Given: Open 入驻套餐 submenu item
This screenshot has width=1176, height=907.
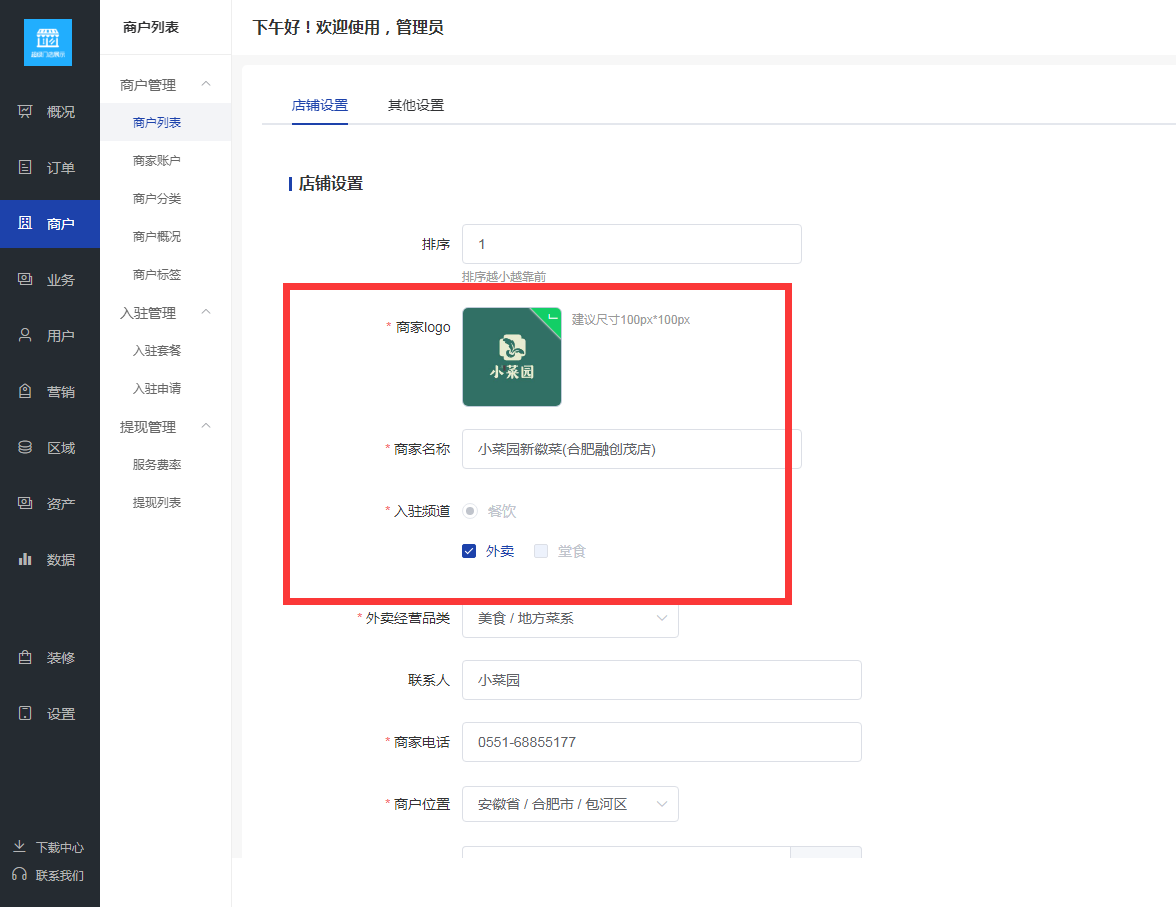Looking at the screenshot, I should (157, 350).
